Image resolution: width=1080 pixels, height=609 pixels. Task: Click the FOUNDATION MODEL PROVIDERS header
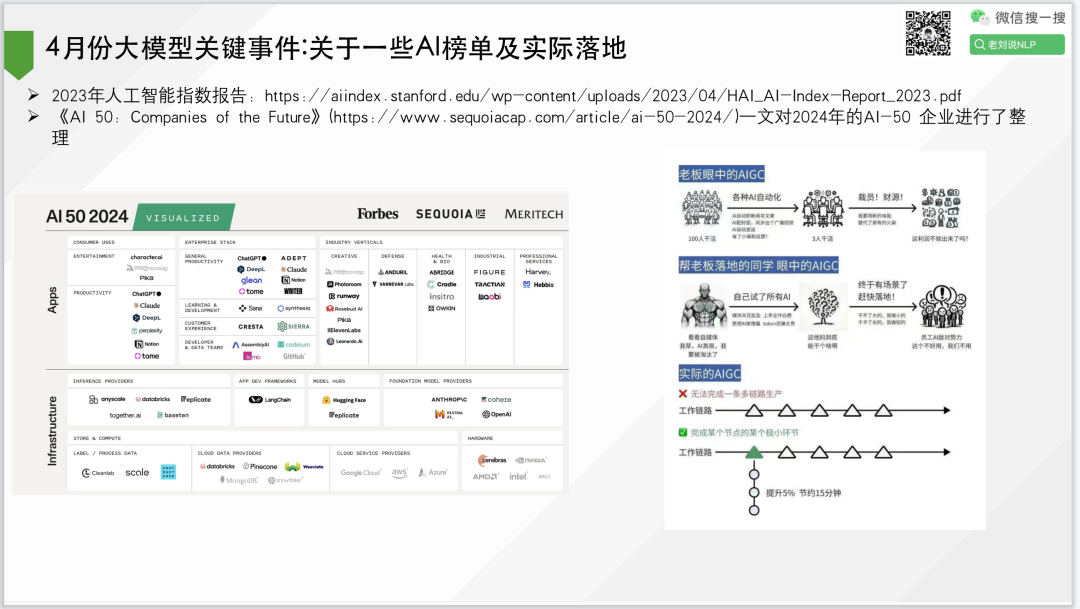tap(430, 381)
